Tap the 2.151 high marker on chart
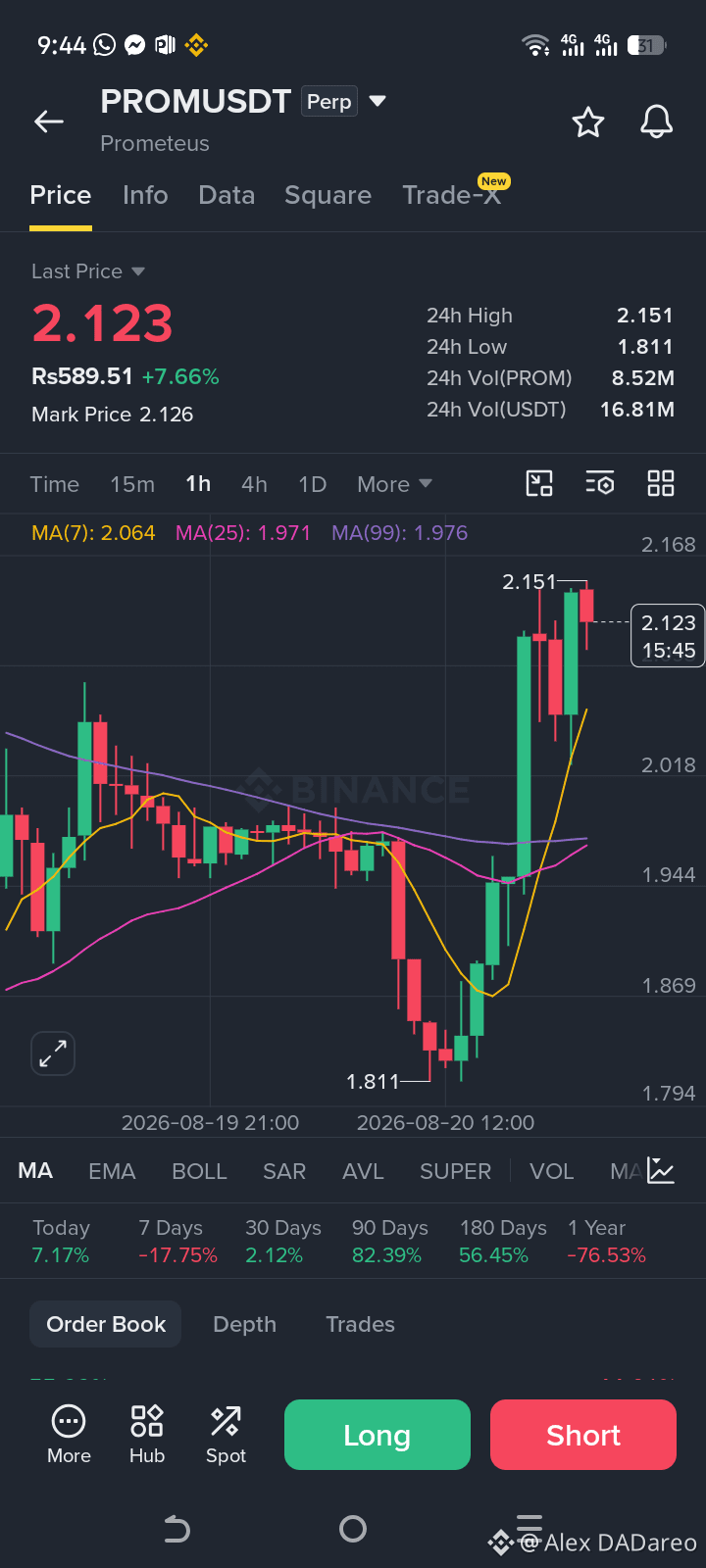706x1568 pixels. tap(529, 582)
